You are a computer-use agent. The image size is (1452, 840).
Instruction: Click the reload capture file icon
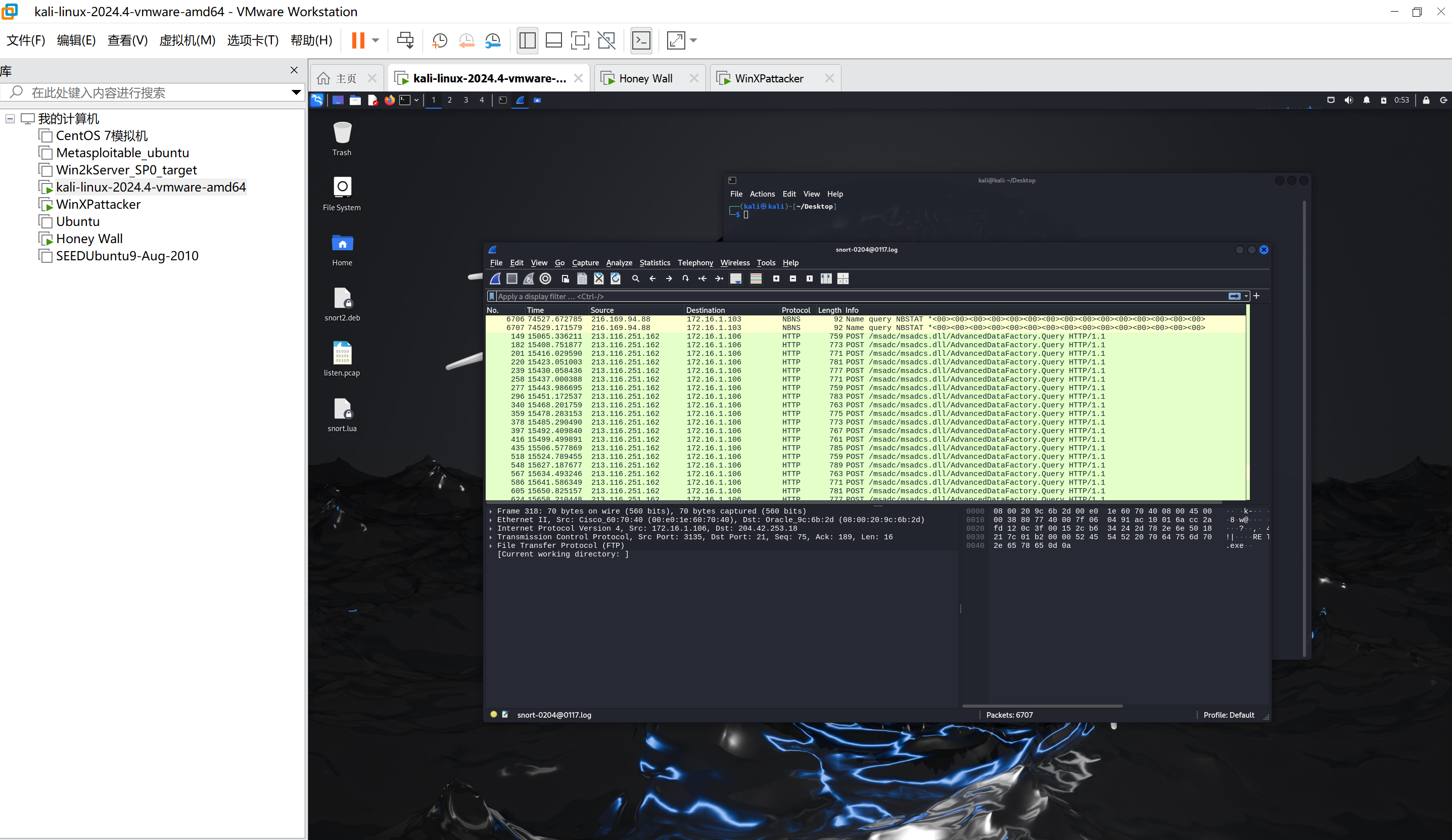click(x=616, y=279)
